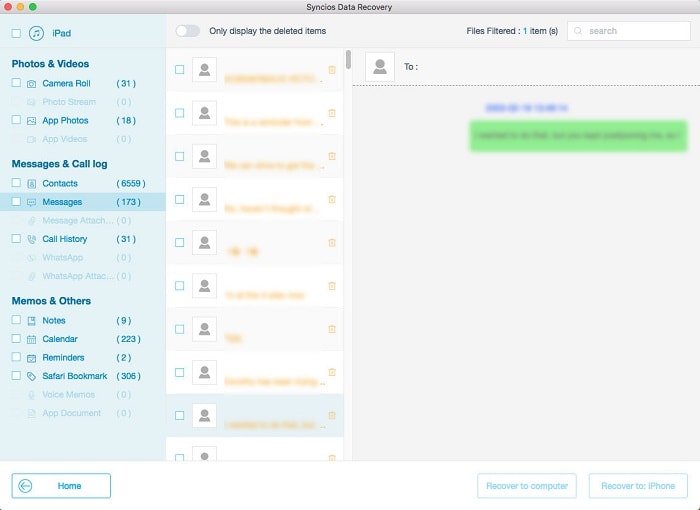Check the Contacts checkbox
The height and width of the screenshot is (510, 700).
tap(16, 183)
